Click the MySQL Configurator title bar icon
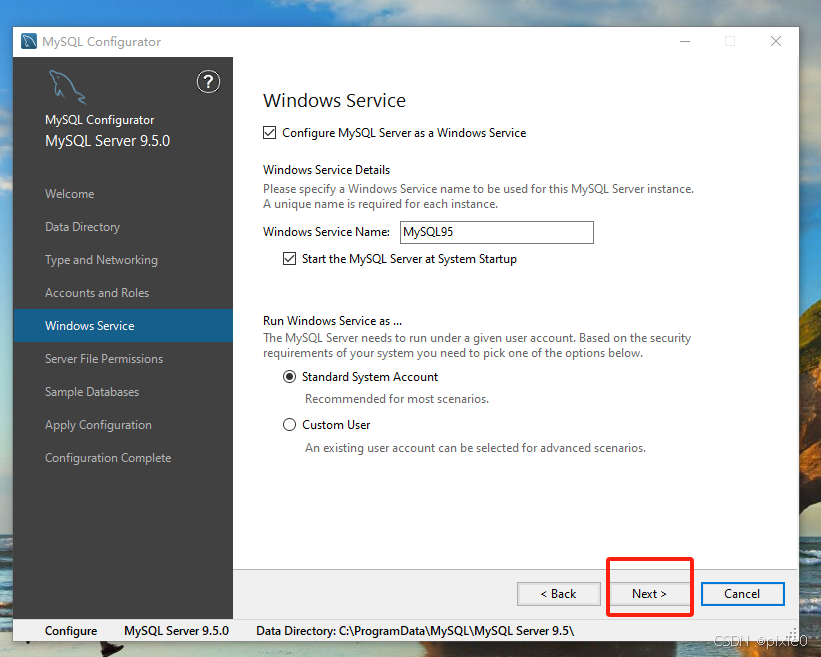 pos(29,41)
